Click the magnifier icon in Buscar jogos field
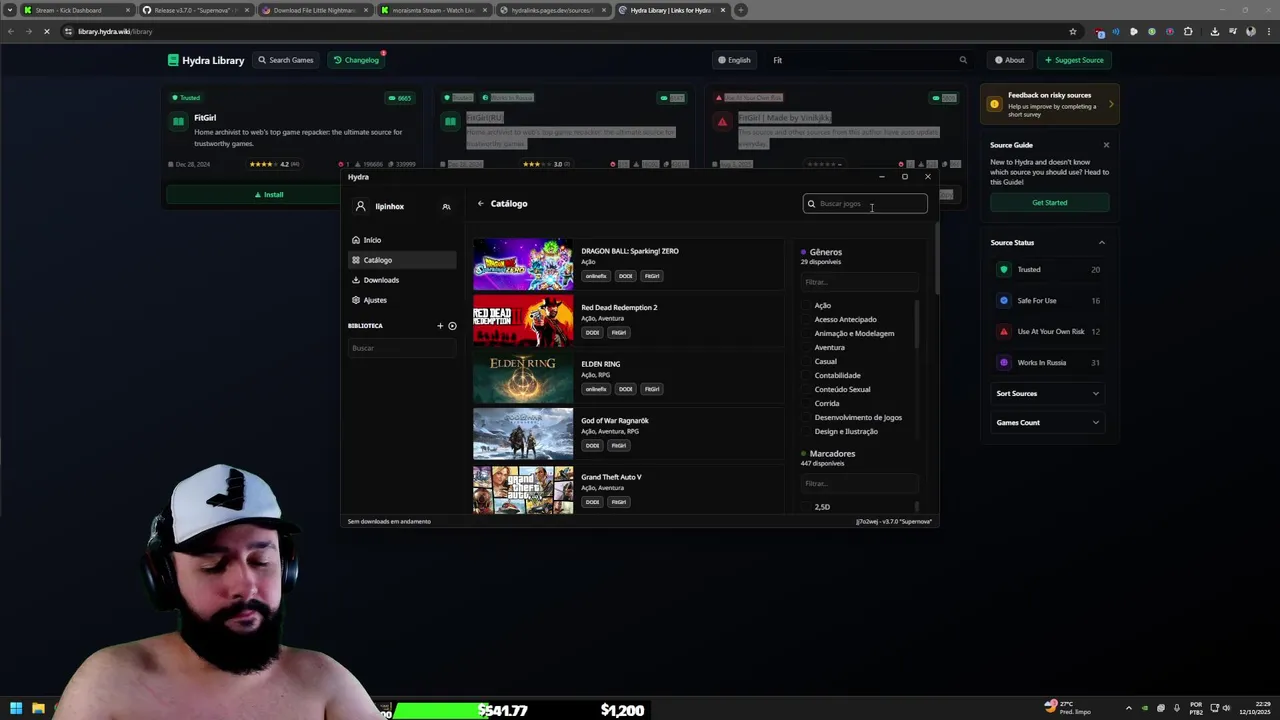Image resolution: width=1280 pixels, height=720 pixels. (x=811, y=204)
